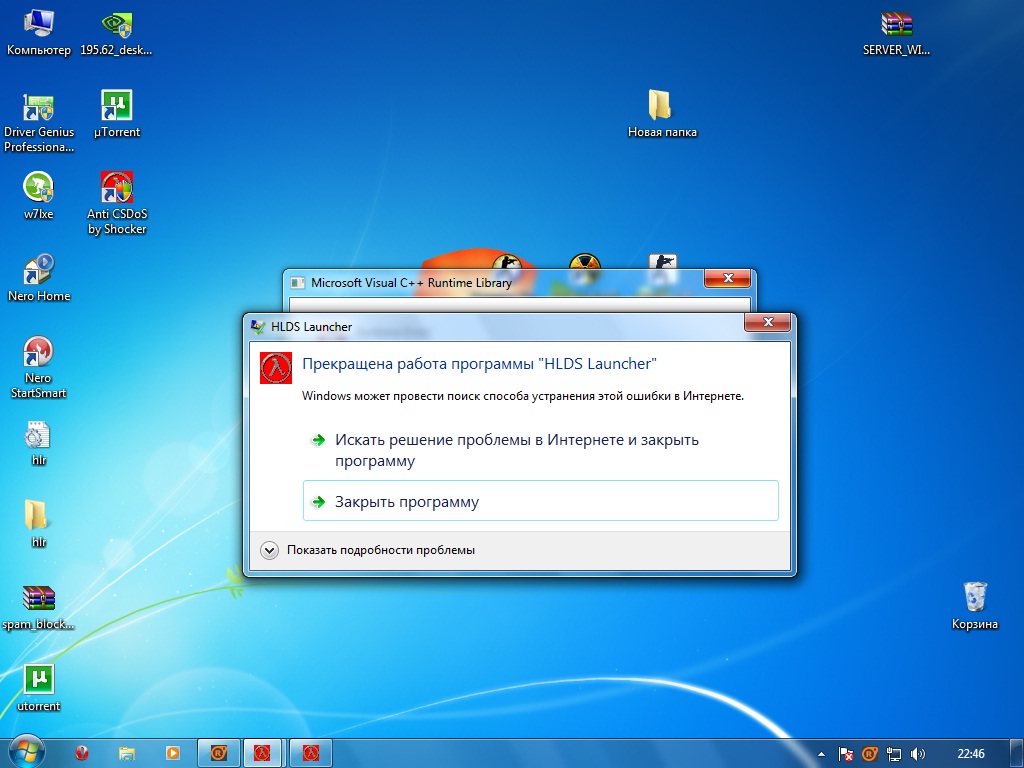
Task: Click Microsoft Visual C++ Runtime Library title icon
Action: (298, 283)
